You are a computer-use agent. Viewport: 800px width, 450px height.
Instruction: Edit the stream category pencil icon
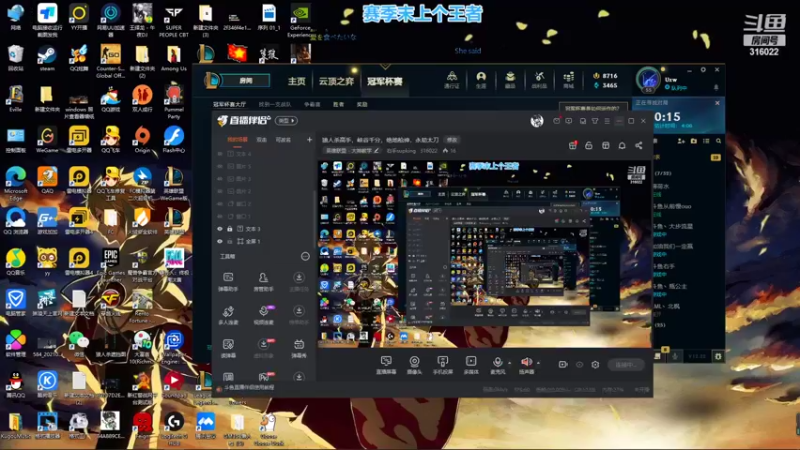tap(377, 151)
